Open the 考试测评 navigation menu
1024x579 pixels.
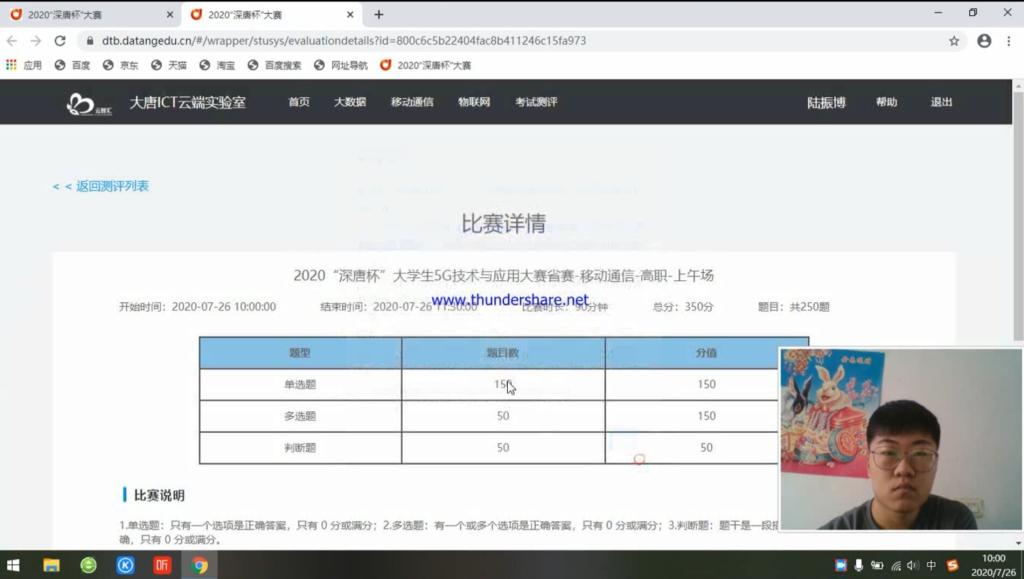(536, 102)
